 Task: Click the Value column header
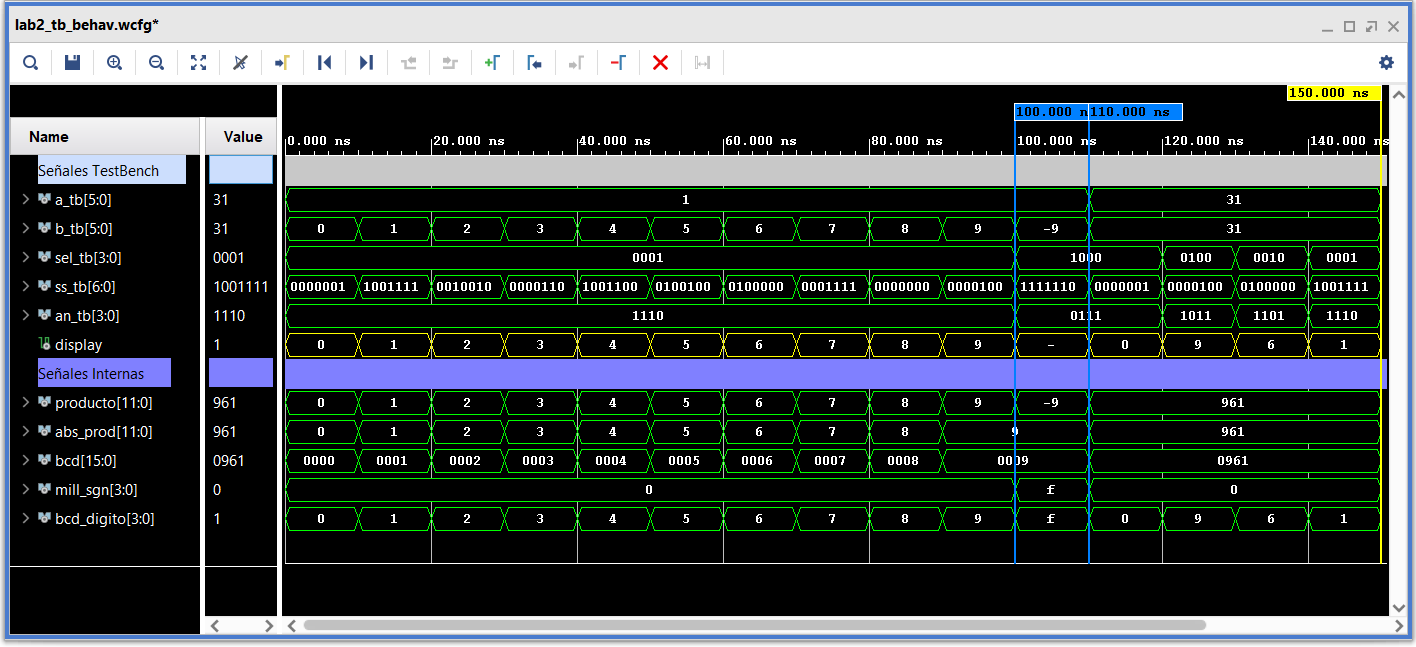point(242,137)
